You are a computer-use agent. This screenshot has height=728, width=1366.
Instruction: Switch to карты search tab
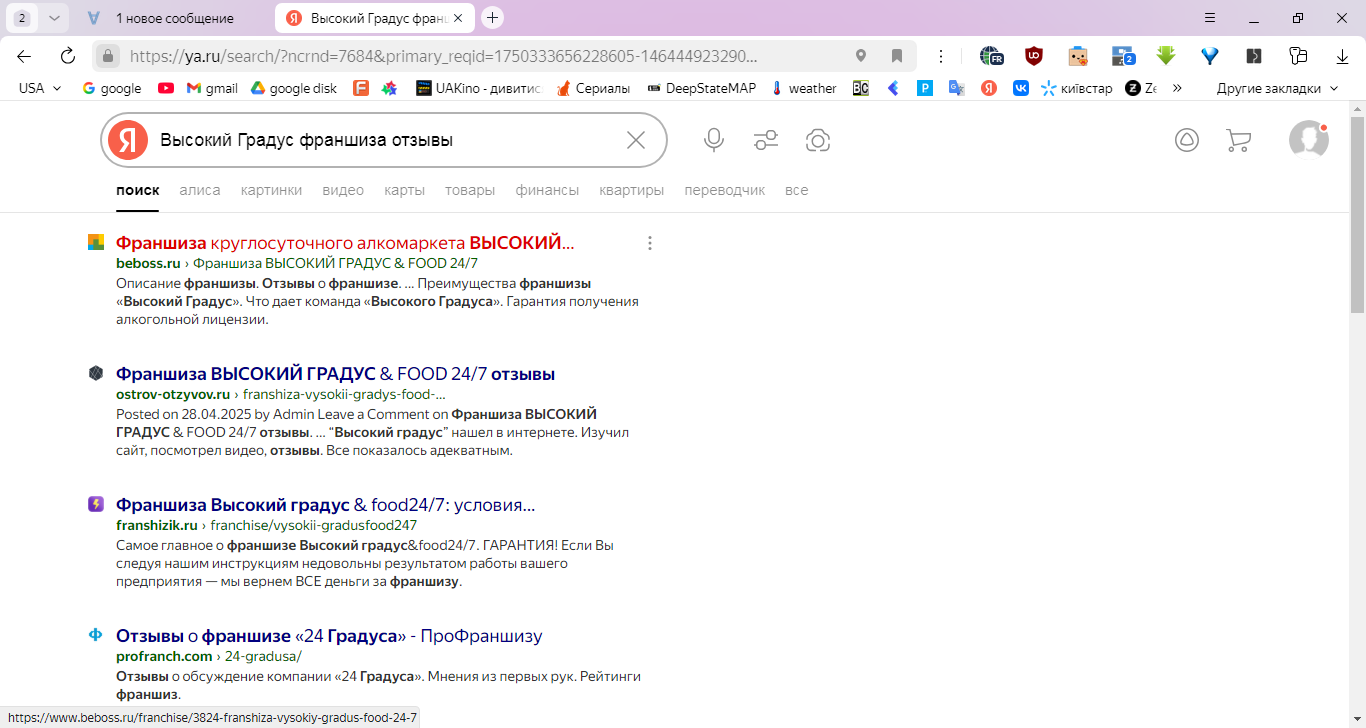[x=404, y=190]
